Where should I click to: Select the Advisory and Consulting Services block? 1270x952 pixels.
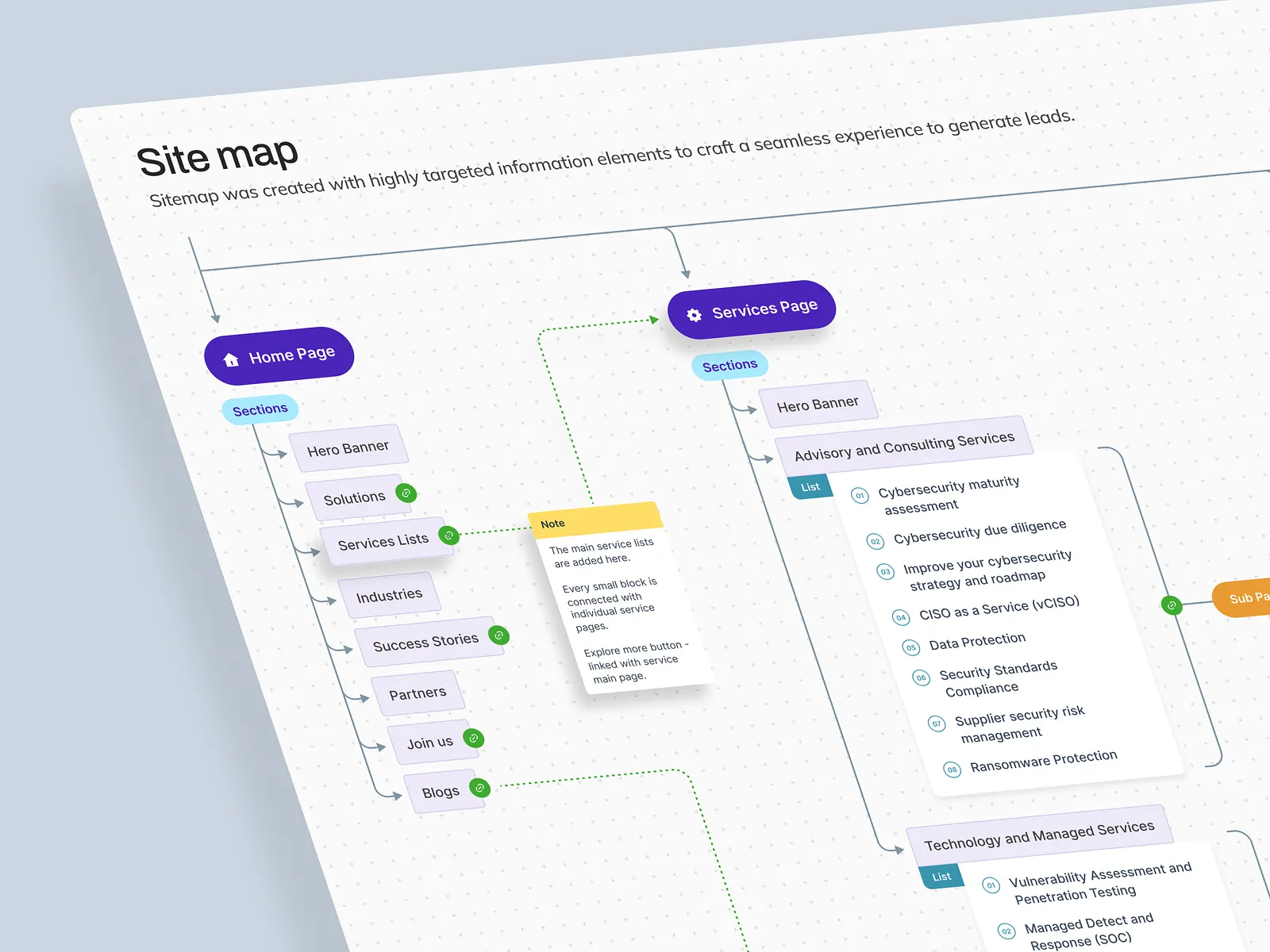[905, 446]
